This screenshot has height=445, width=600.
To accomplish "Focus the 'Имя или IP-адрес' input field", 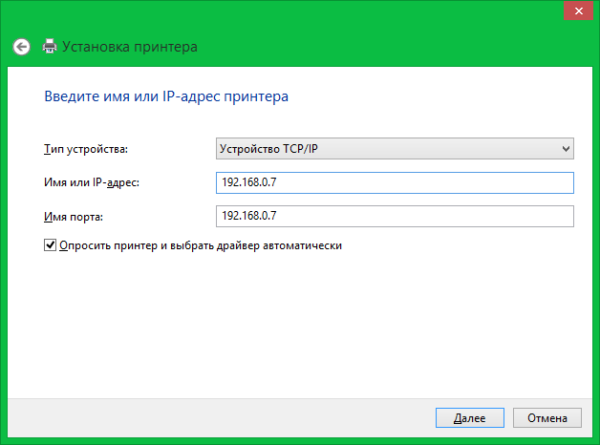I will [394, 182].
